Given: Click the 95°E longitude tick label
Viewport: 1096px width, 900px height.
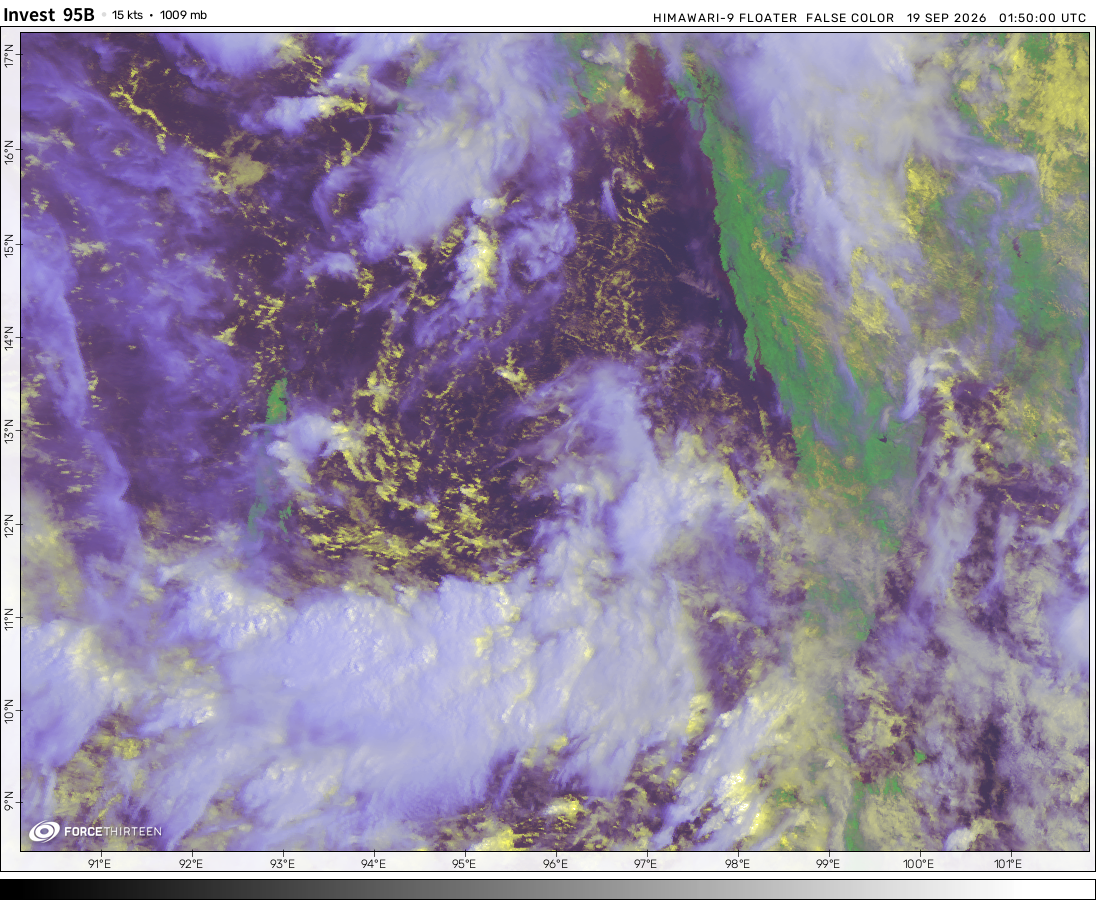Looking at the screenshot, I should click(464, 864).
